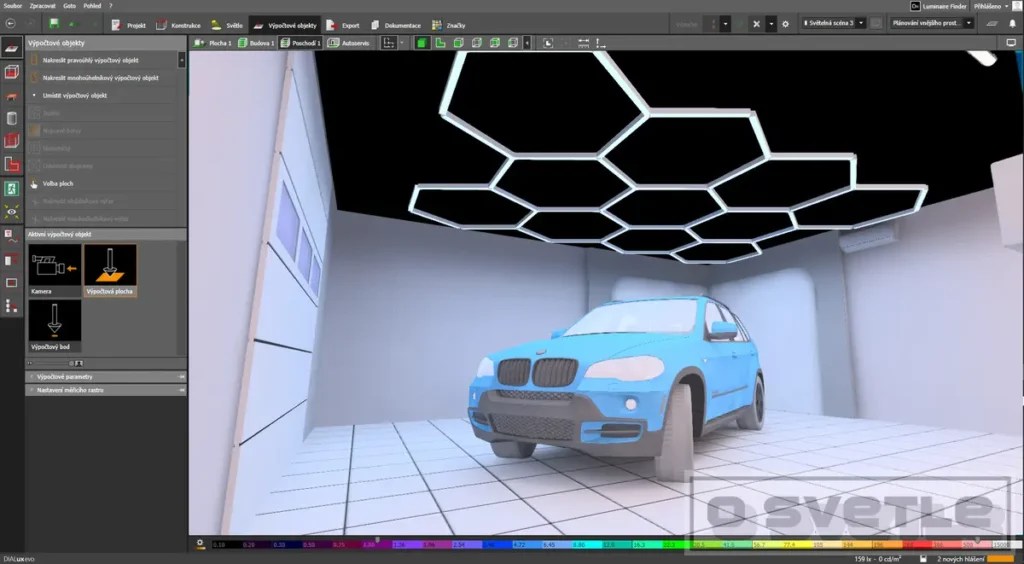This screenshot has width=1024, height=564.
Task: Select the Výpočtový bod thumbnail
Action: tap(55, 326)
